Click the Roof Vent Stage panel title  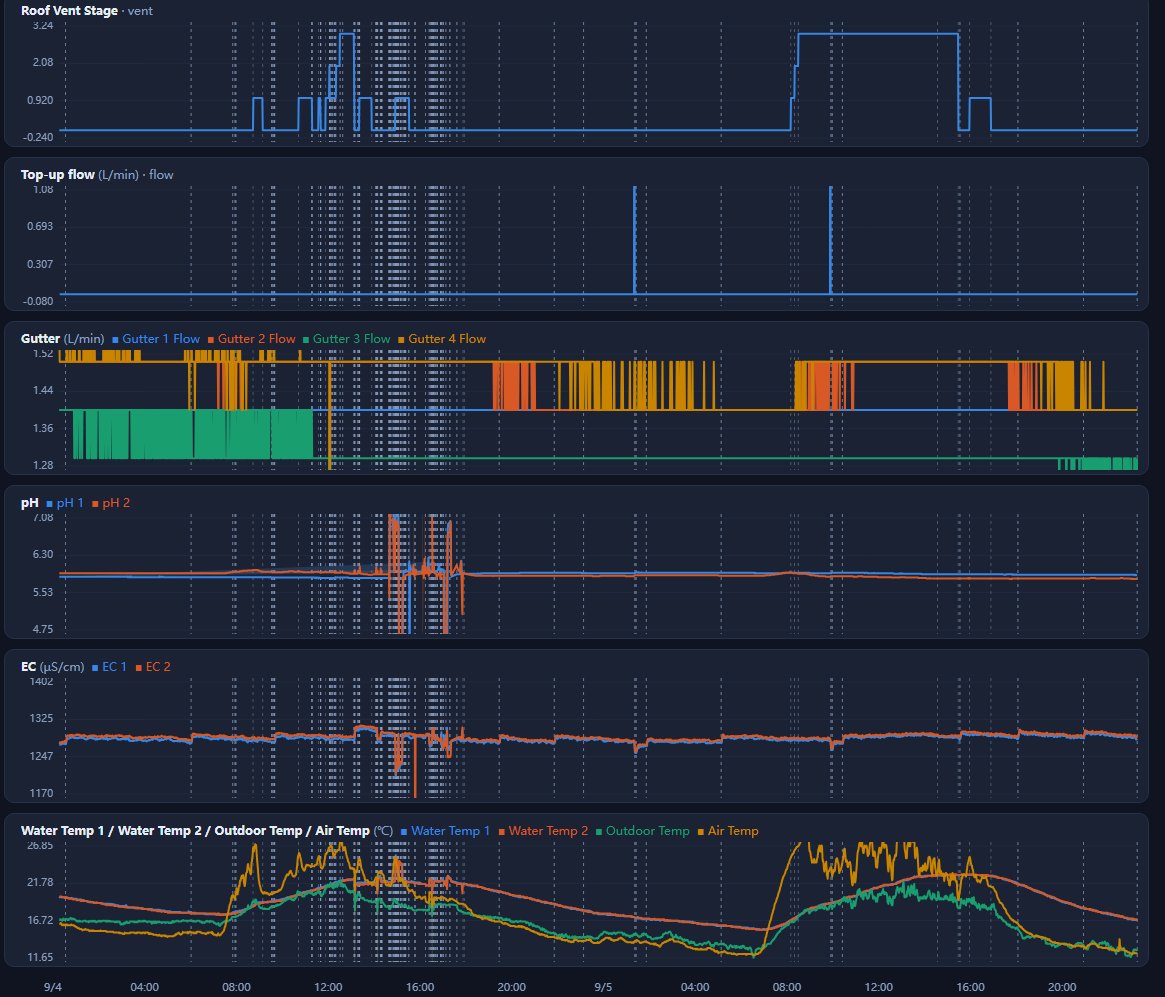click(x=69, y=11)
